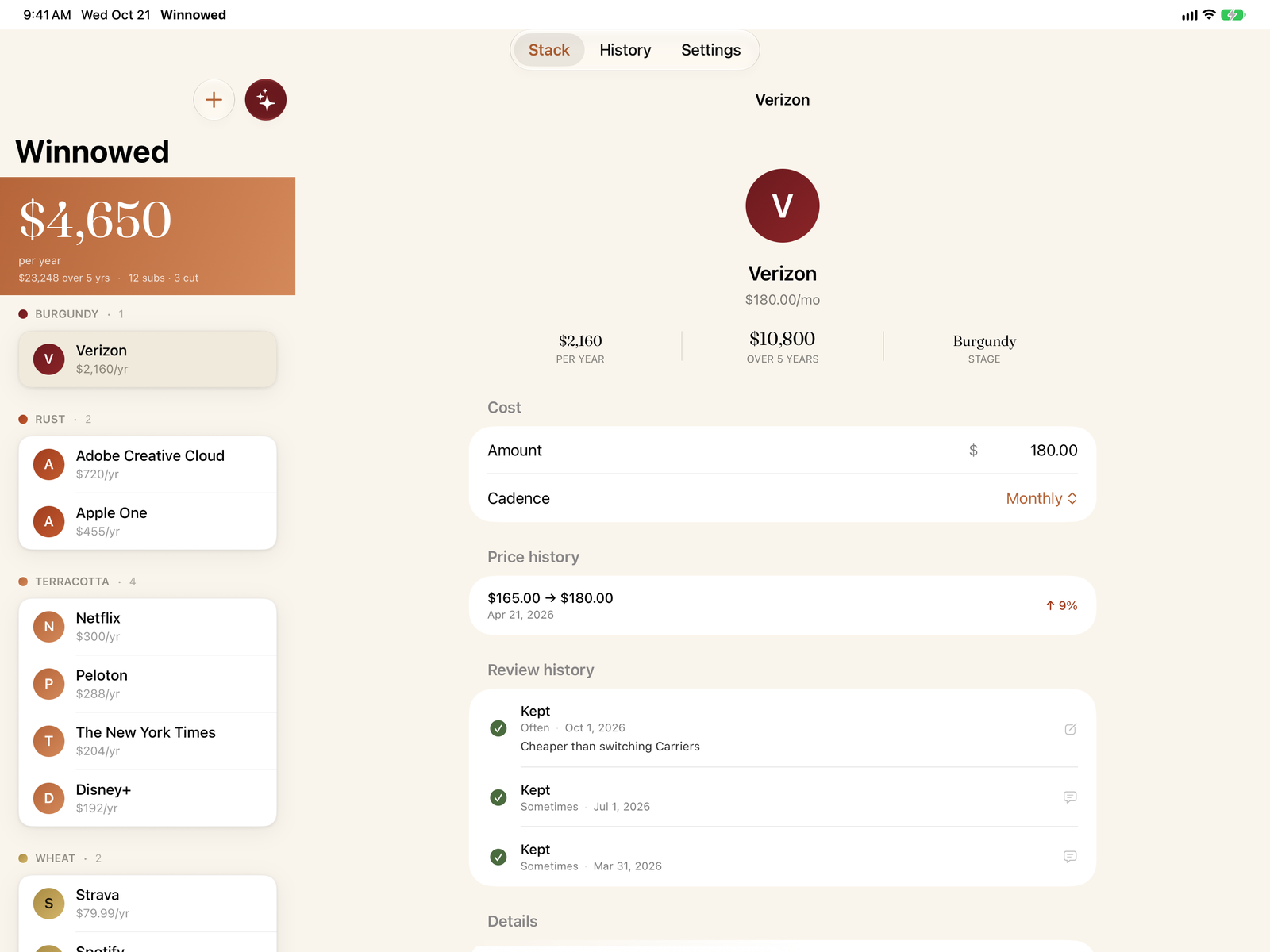This screenshot has width=1270, height=952.
Task: Edit the Oct 1, 2026 review note
Action: point(1070,729)
